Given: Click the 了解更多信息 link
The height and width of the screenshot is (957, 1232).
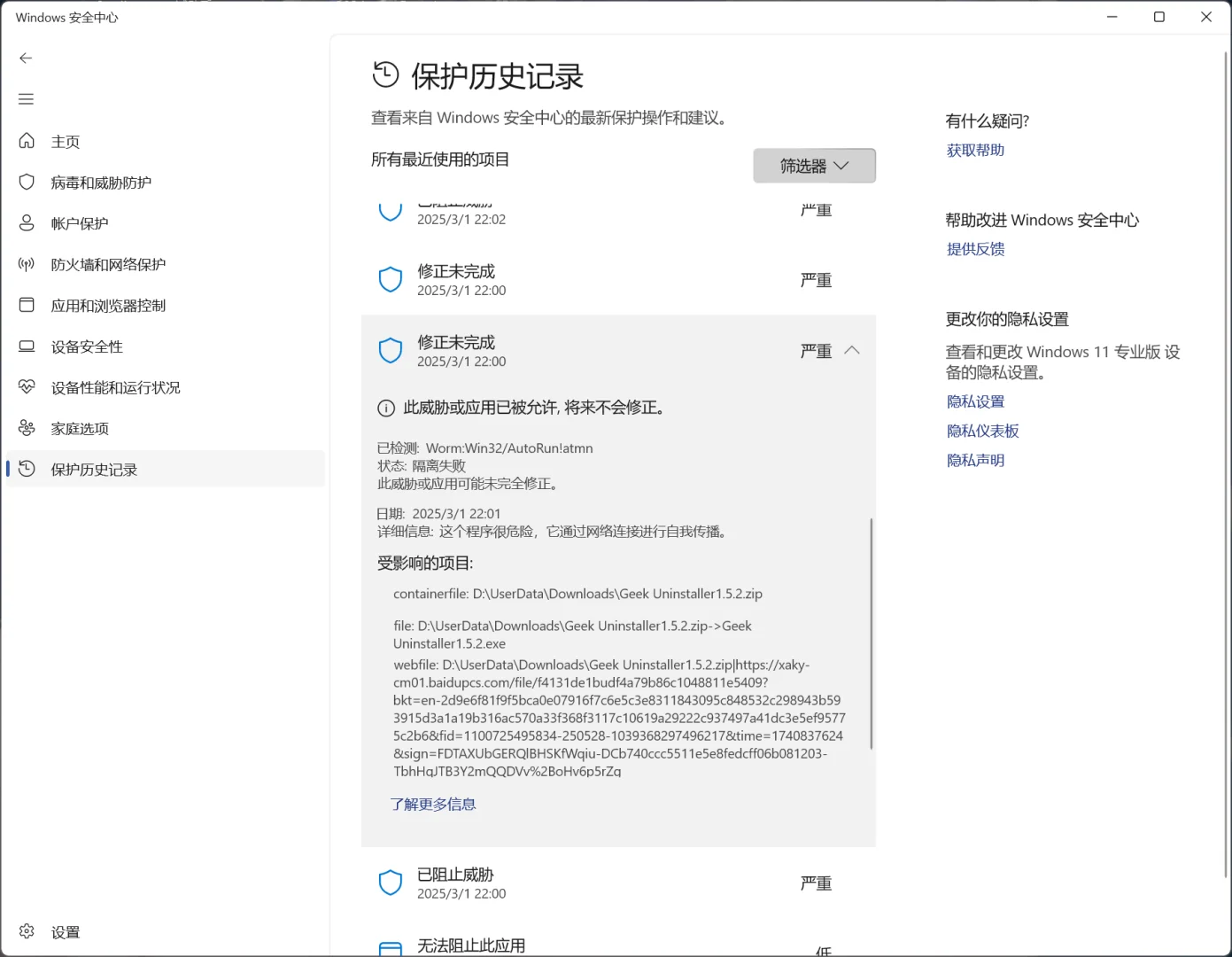Looking at the screenshot, I should coord(433,804).
